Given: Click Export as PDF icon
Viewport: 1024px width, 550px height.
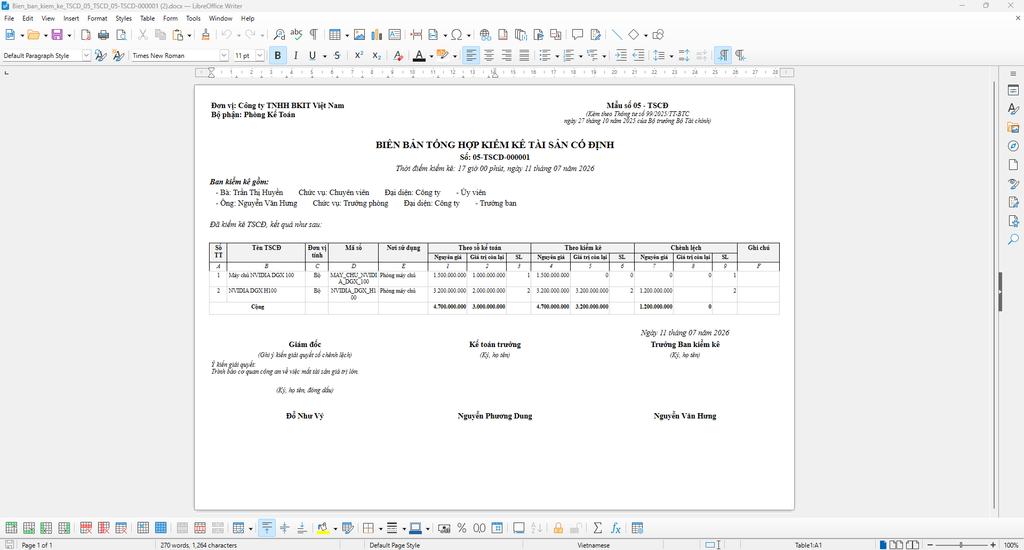Looking at the screenshot, I should [86, 35].
